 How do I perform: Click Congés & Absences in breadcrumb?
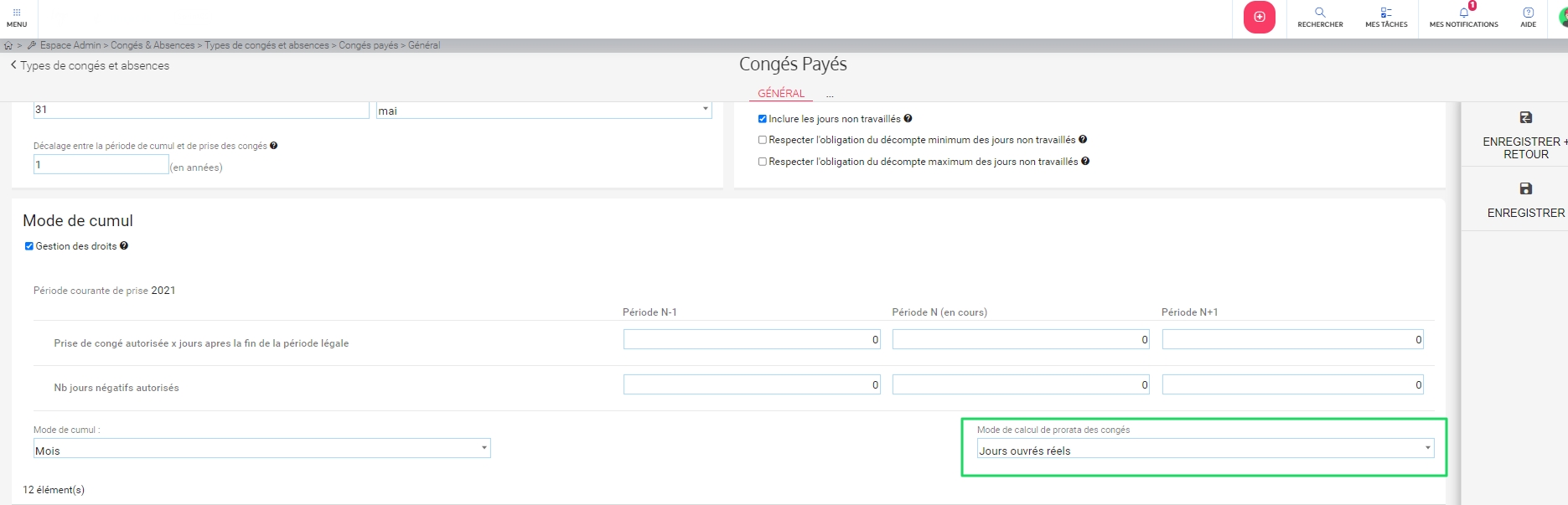153,45
